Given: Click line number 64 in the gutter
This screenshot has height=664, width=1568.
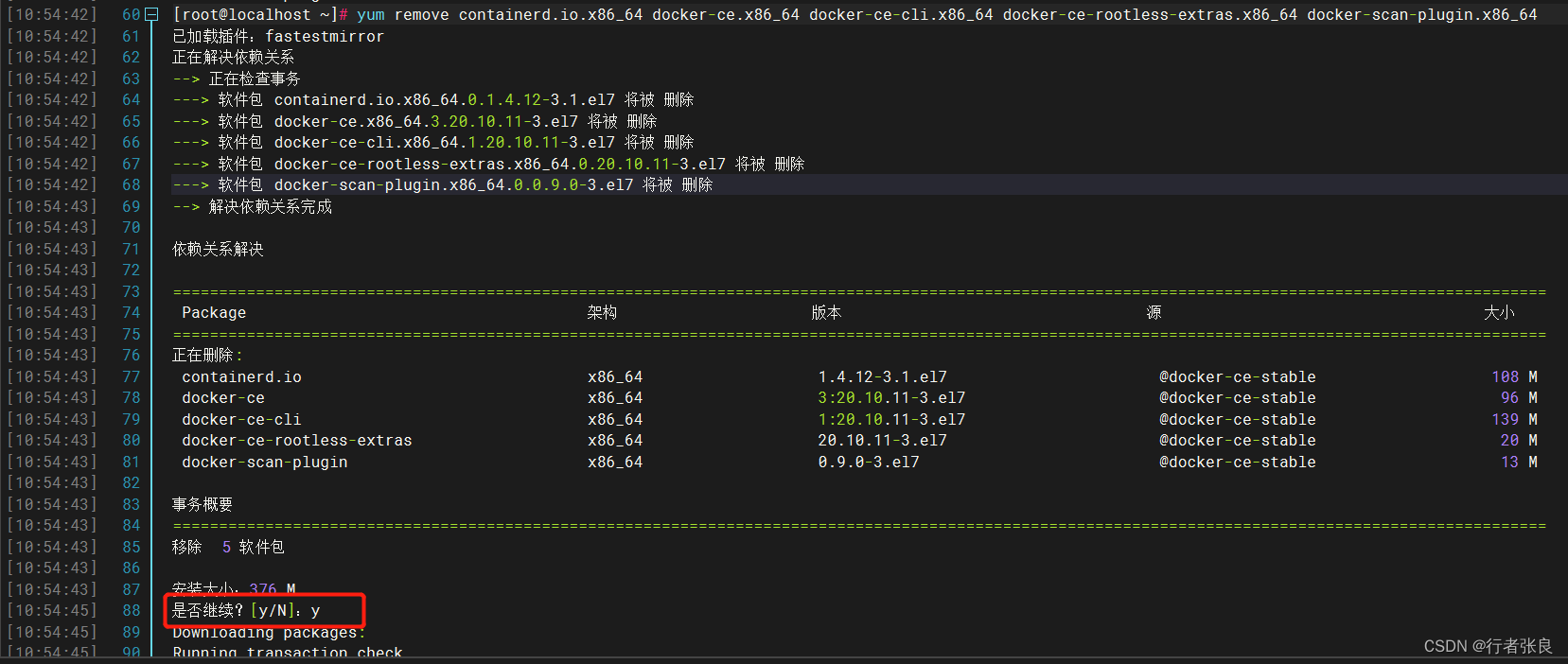Looking at the screenshot, I should tap(131, 100).
